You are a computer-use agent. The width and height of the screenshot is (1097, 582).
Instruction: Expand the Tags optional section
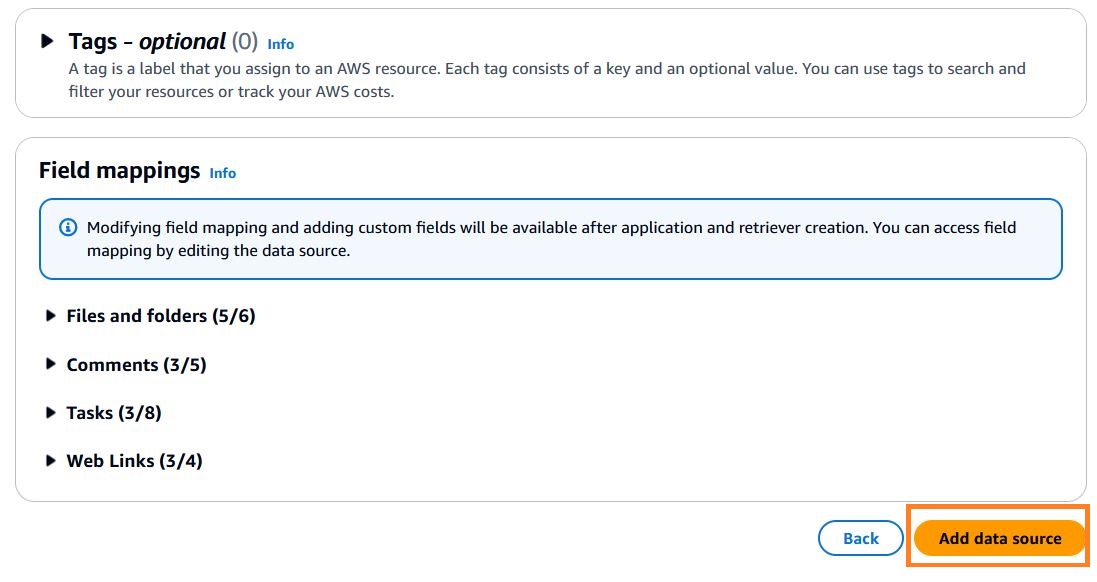[48, 41]
